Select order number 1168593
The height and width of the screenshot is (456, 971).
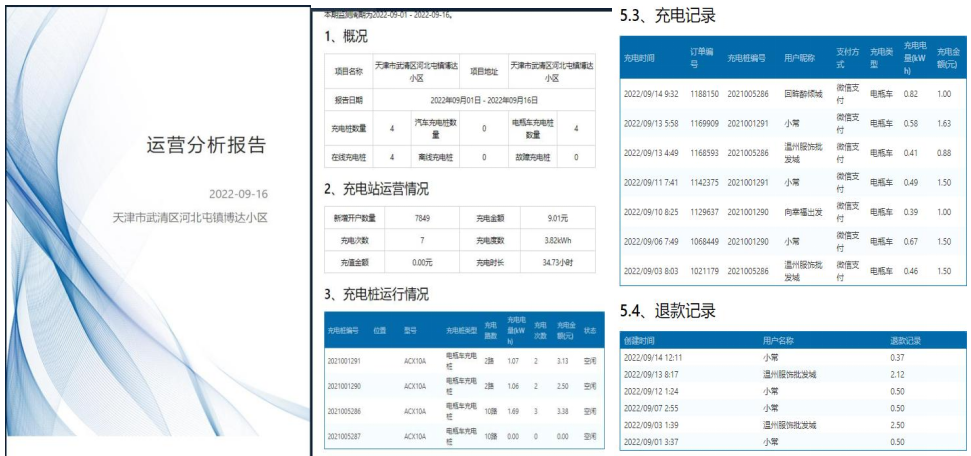(704, 153)
